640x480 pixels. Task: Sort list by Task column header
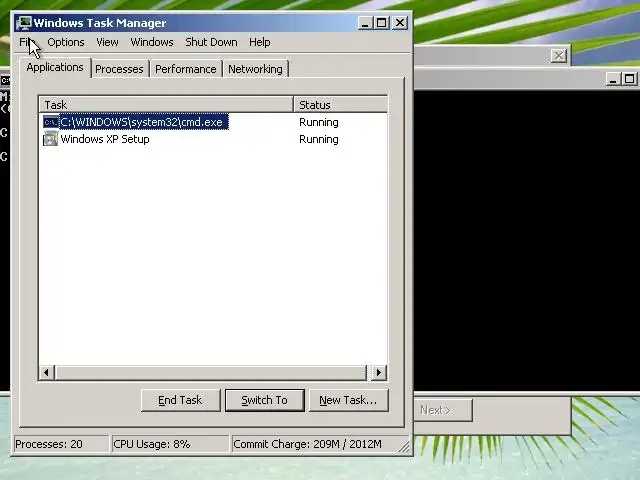click(x=166, y=105)
